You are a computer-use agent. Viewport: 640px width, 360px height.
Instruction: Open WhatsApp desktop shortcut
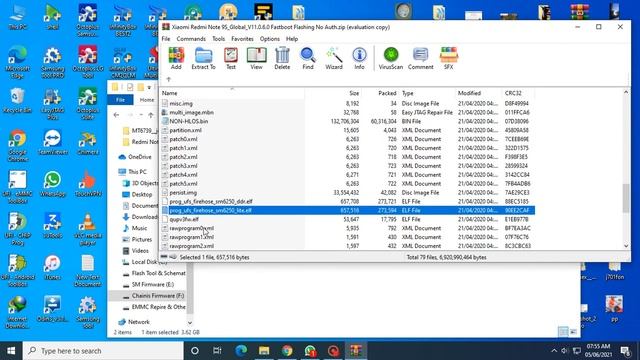[x=53, y=184]
